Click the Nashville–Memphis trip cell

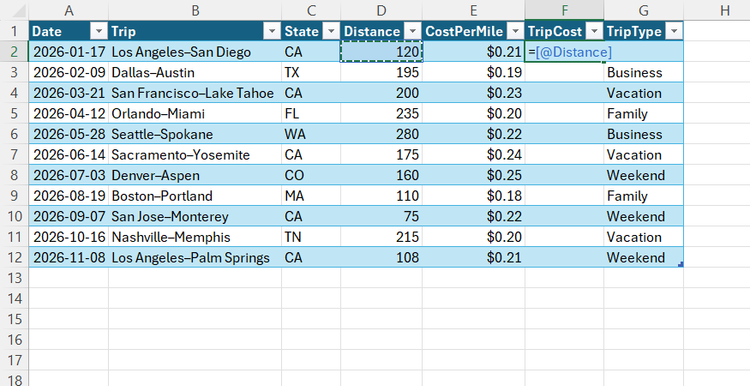(195, 237)
